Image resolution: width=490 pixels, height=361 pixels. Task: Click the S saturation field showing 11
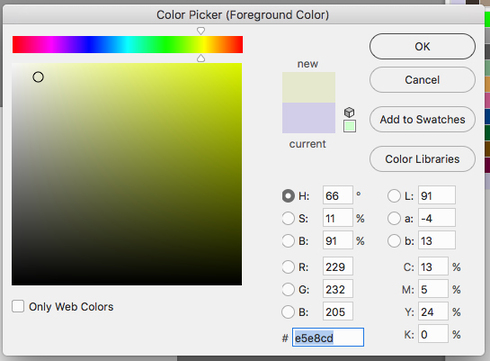[x=338, y=218]
